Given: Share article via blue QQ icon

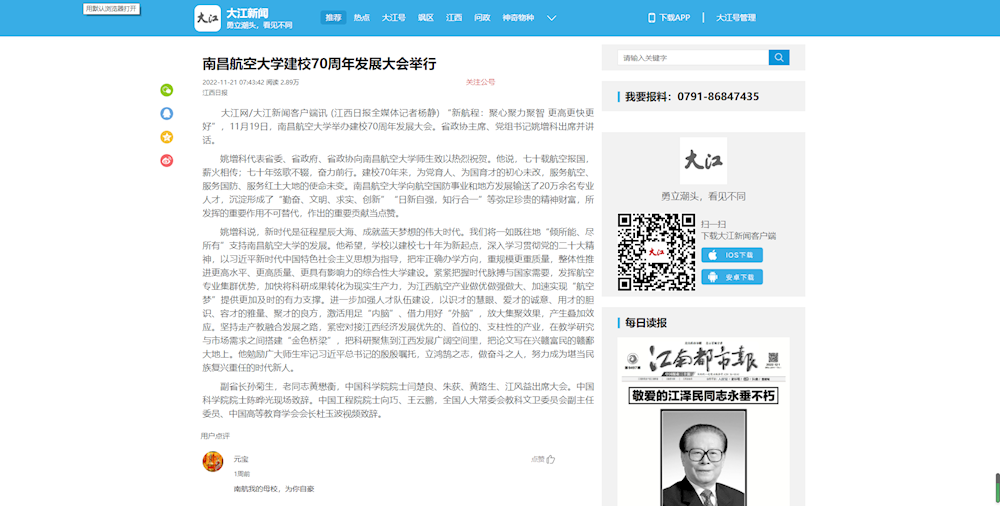Looking at the screenshot, I should (167, 113).
